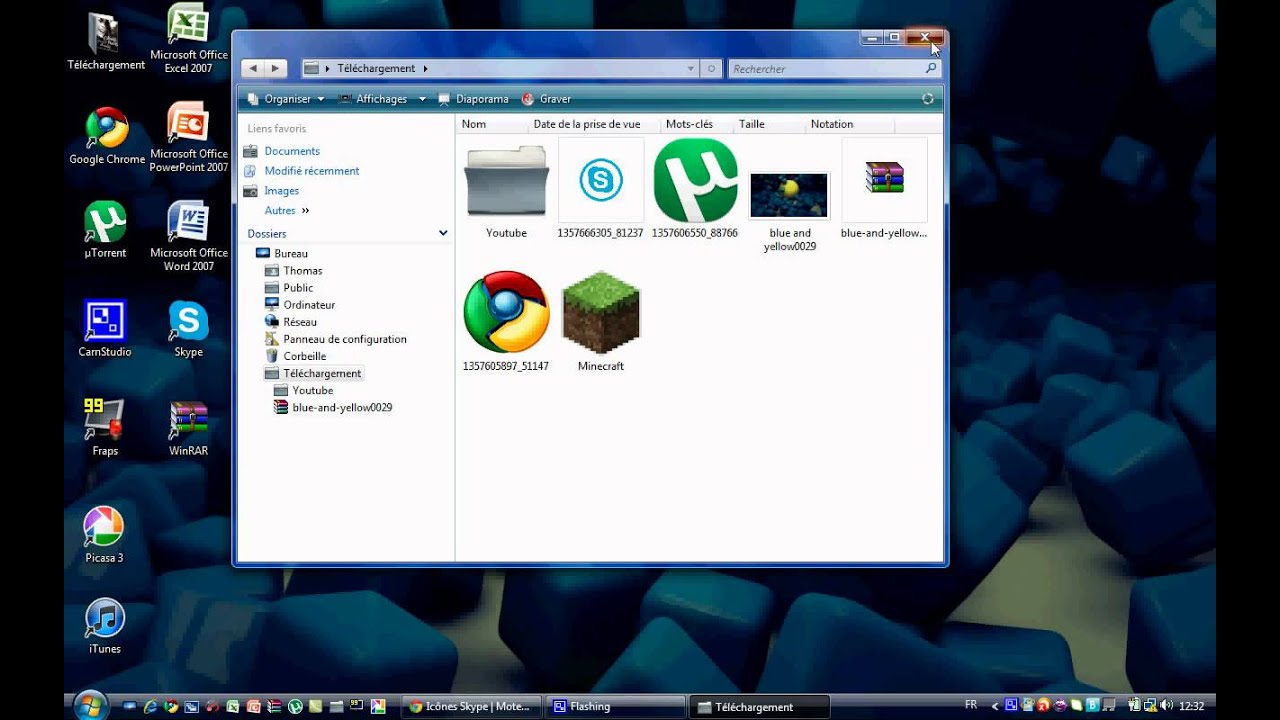Sort by the Mots-clés column header

[697, 124]
